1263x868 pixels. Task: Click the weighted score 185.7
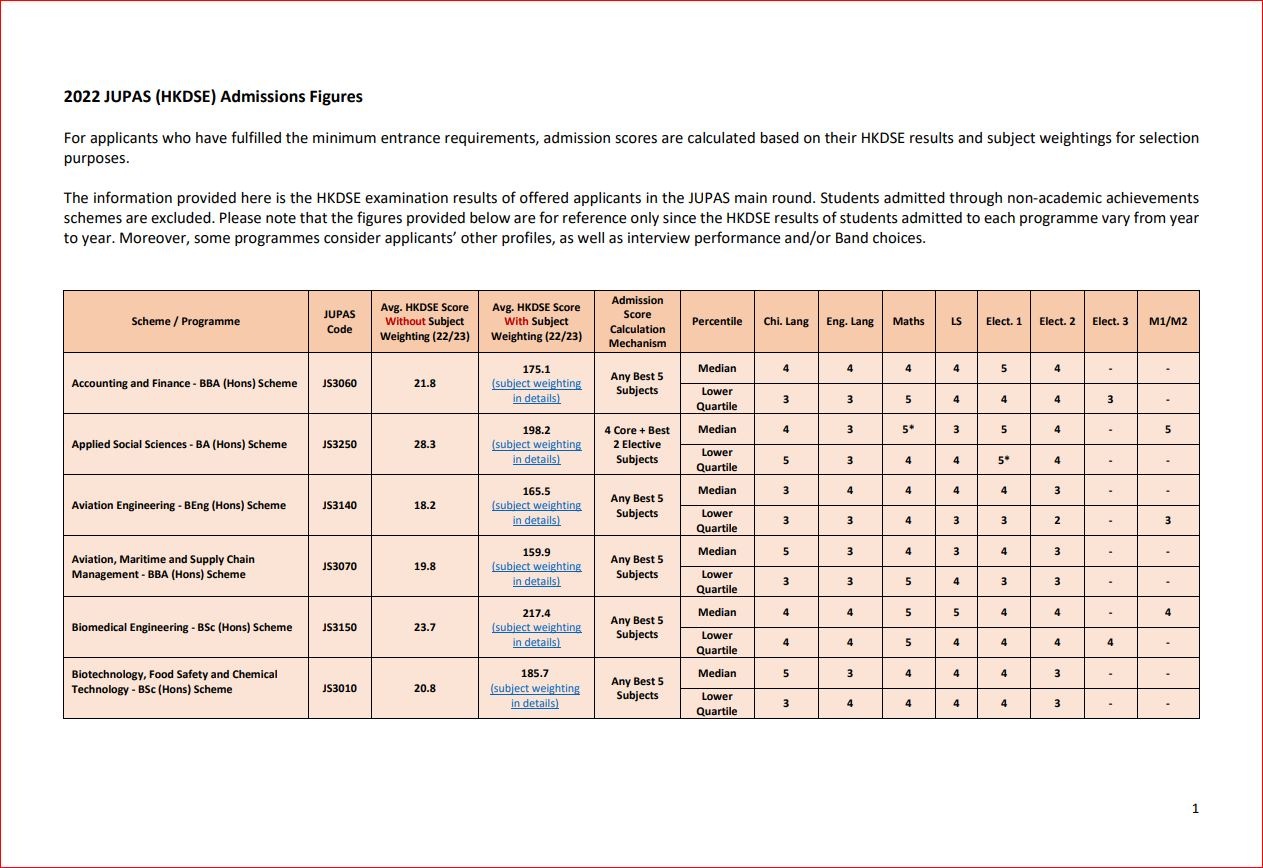(x=536, y=674)
